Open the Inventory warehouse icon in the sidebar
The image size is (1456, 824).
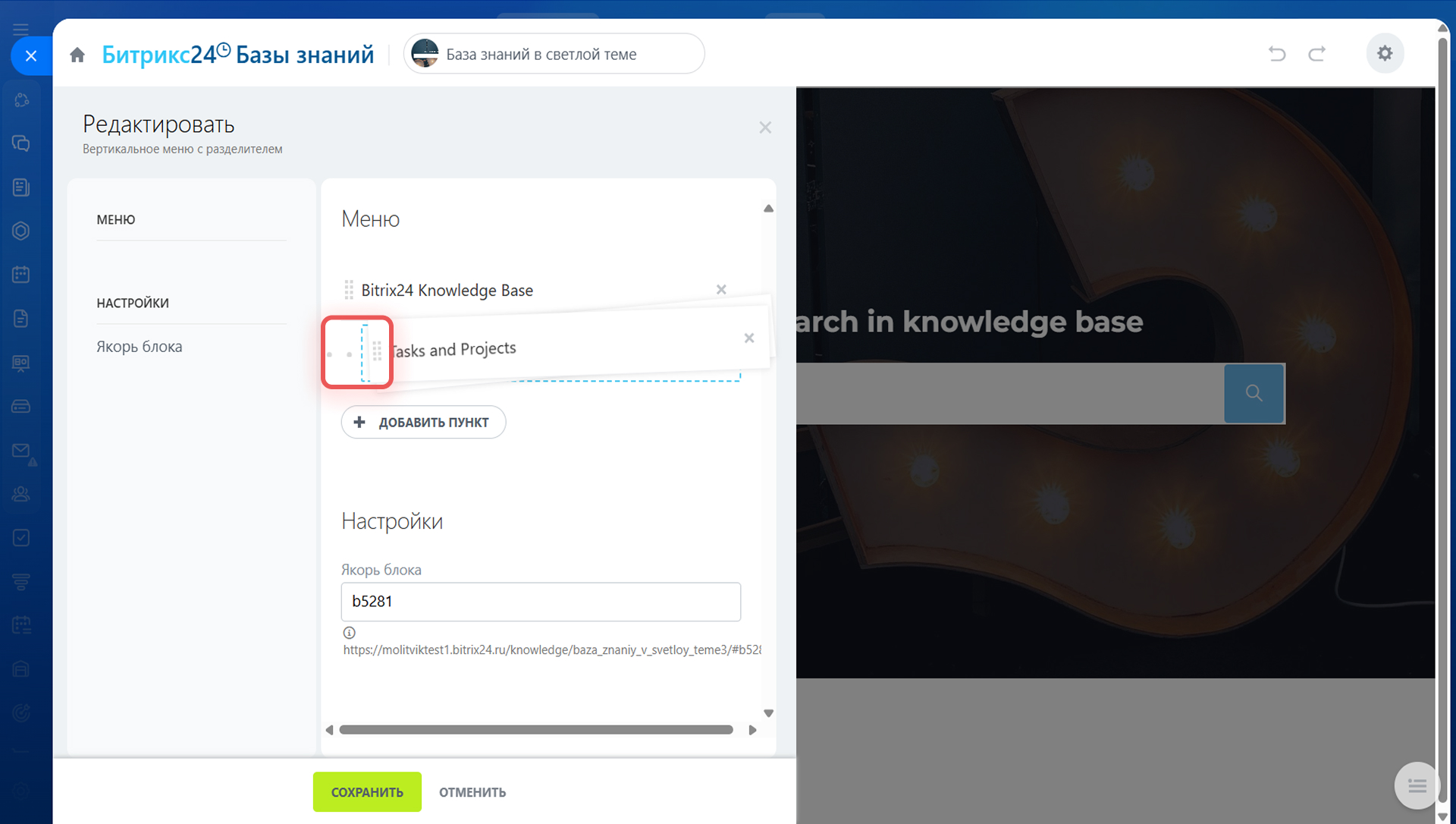click(21, 669)
